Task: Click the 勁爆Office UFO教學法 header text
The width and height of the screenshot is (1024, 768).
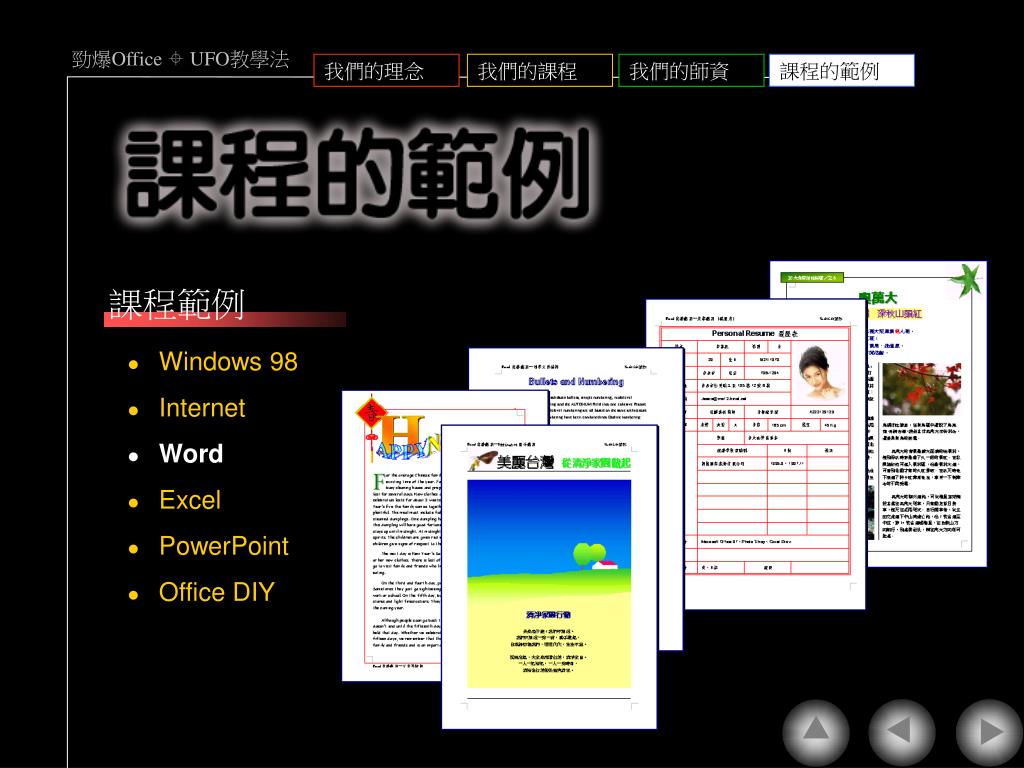Action: pyautogui.click(x=180, y=59)
